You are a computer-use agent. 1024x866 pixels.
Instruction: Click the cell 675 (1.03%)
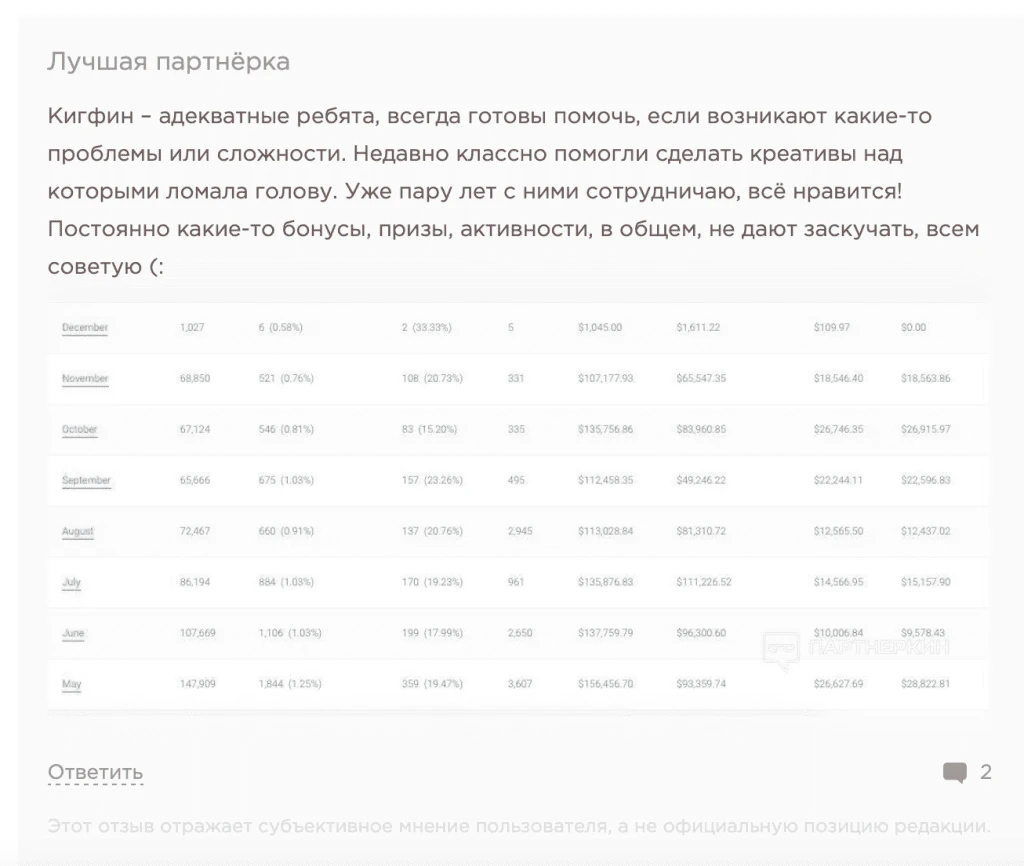pyautogui.click(x=286, y=480)
